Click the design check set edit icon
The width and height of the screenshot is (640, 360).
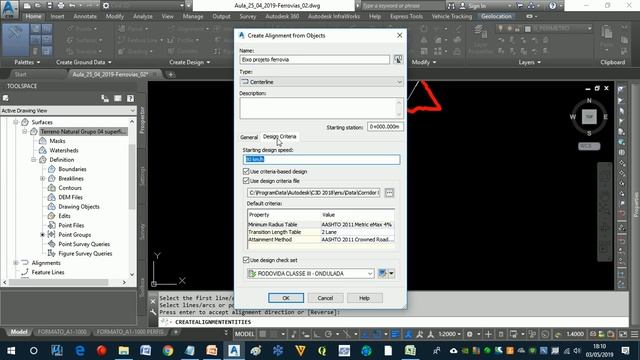382,273
